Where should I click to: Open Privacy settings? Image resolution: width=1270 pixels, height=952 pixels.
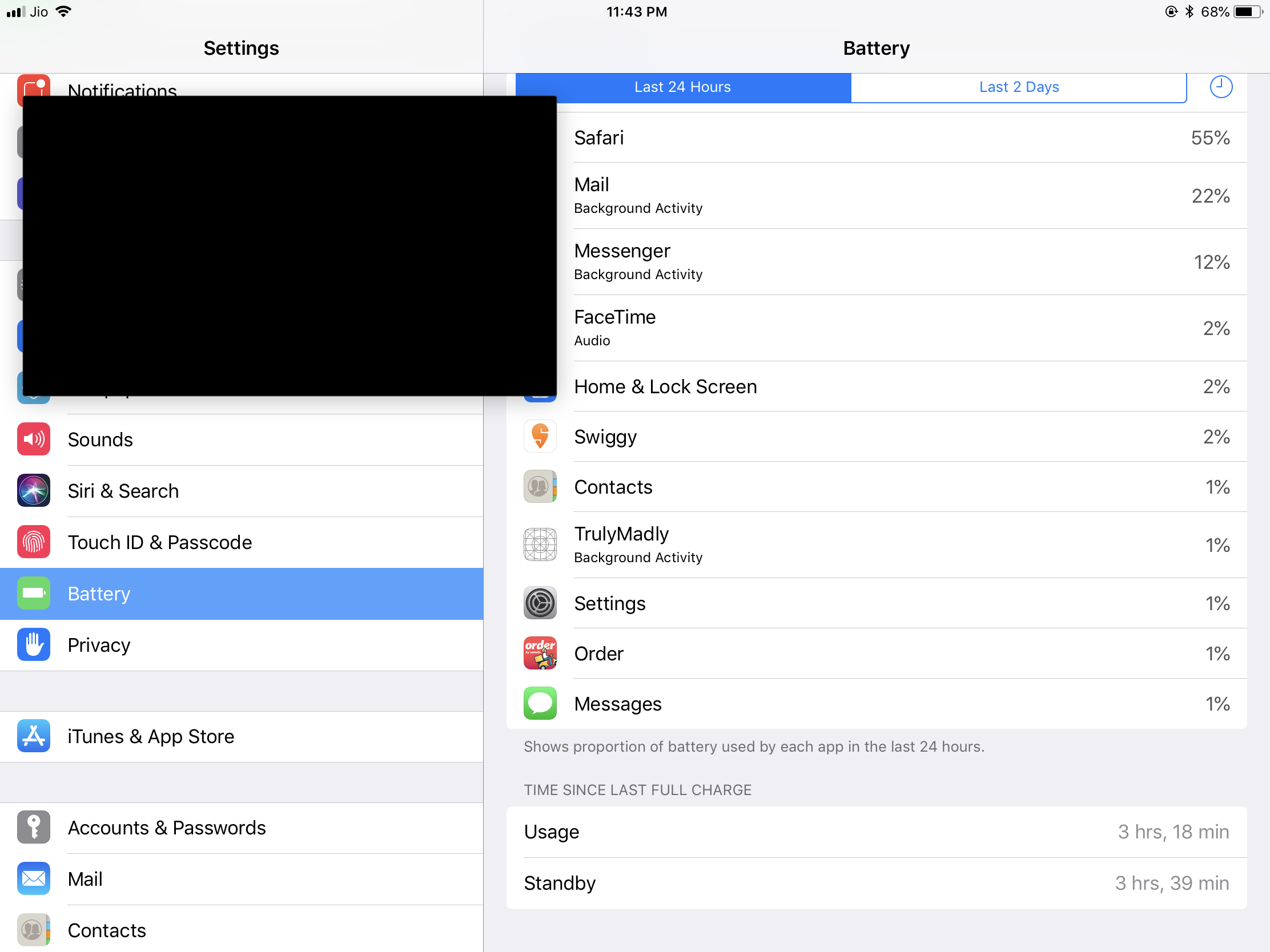[241, 645]
